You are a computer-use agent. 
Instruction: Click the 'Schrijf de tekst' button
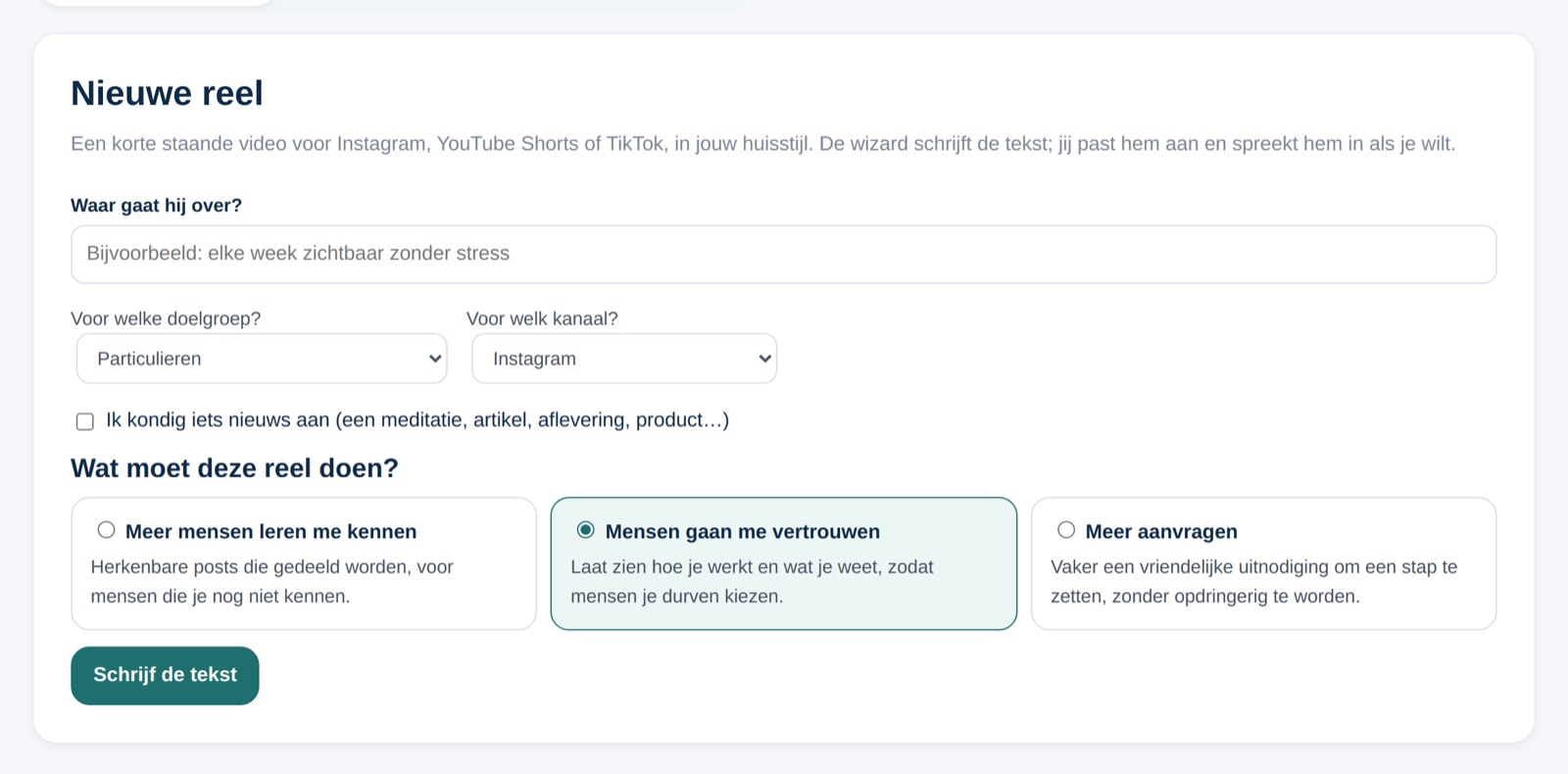[165, 675]
